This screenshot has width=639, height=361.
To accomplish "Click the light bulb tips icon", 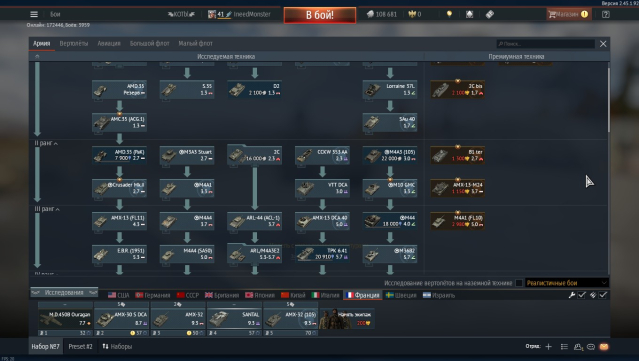I will coord(449,14).
